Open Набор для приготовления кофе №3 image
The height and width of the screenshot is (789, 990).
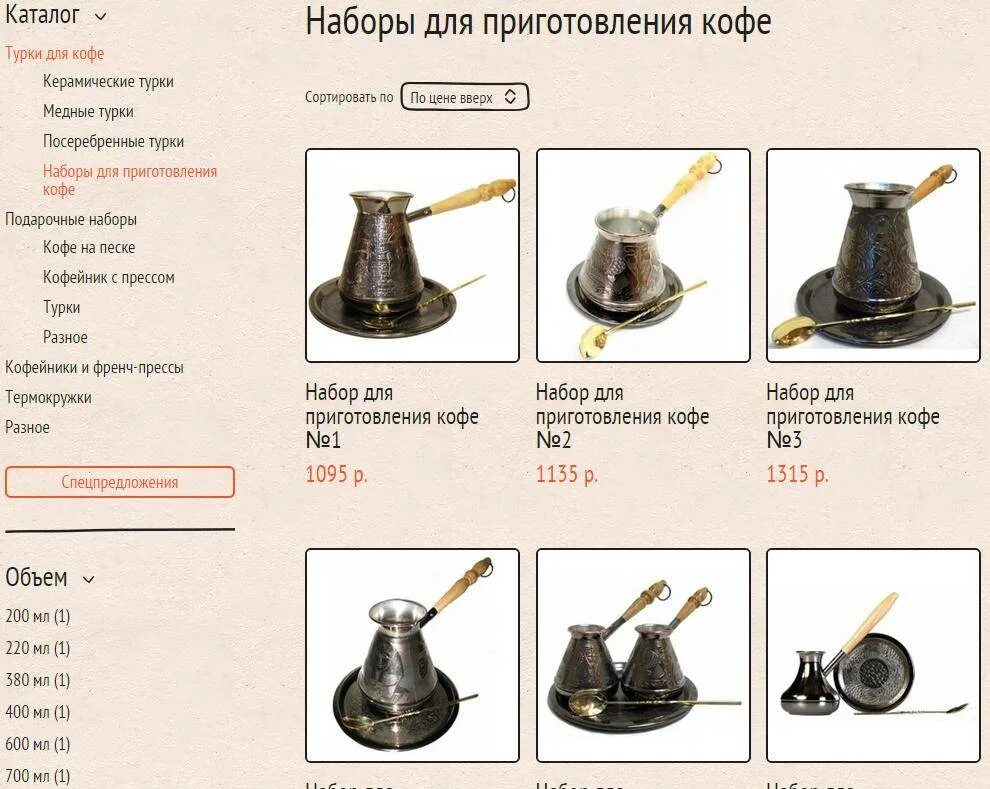tap(873, 256)
